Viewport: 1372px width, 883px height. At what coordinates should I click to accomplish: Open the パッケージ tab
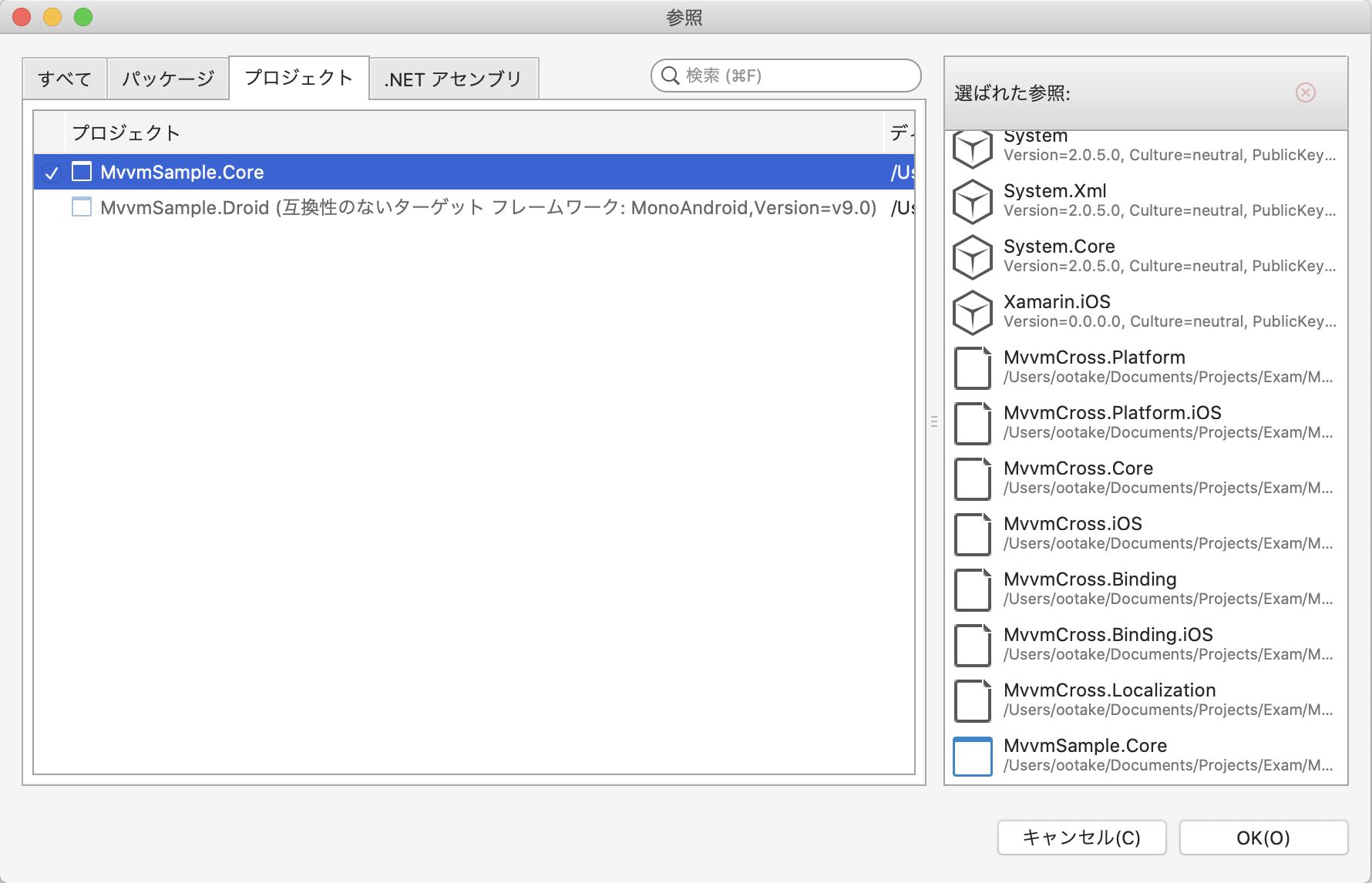[x=167, y=78]
